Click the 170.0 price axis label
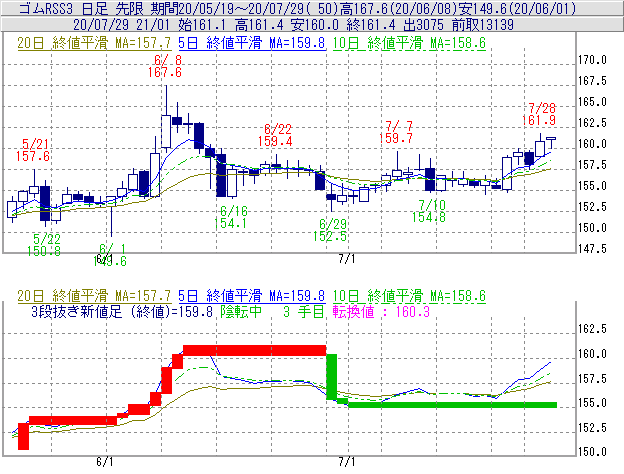The width and height of the screenshot is (624, 474). (592, 60)
